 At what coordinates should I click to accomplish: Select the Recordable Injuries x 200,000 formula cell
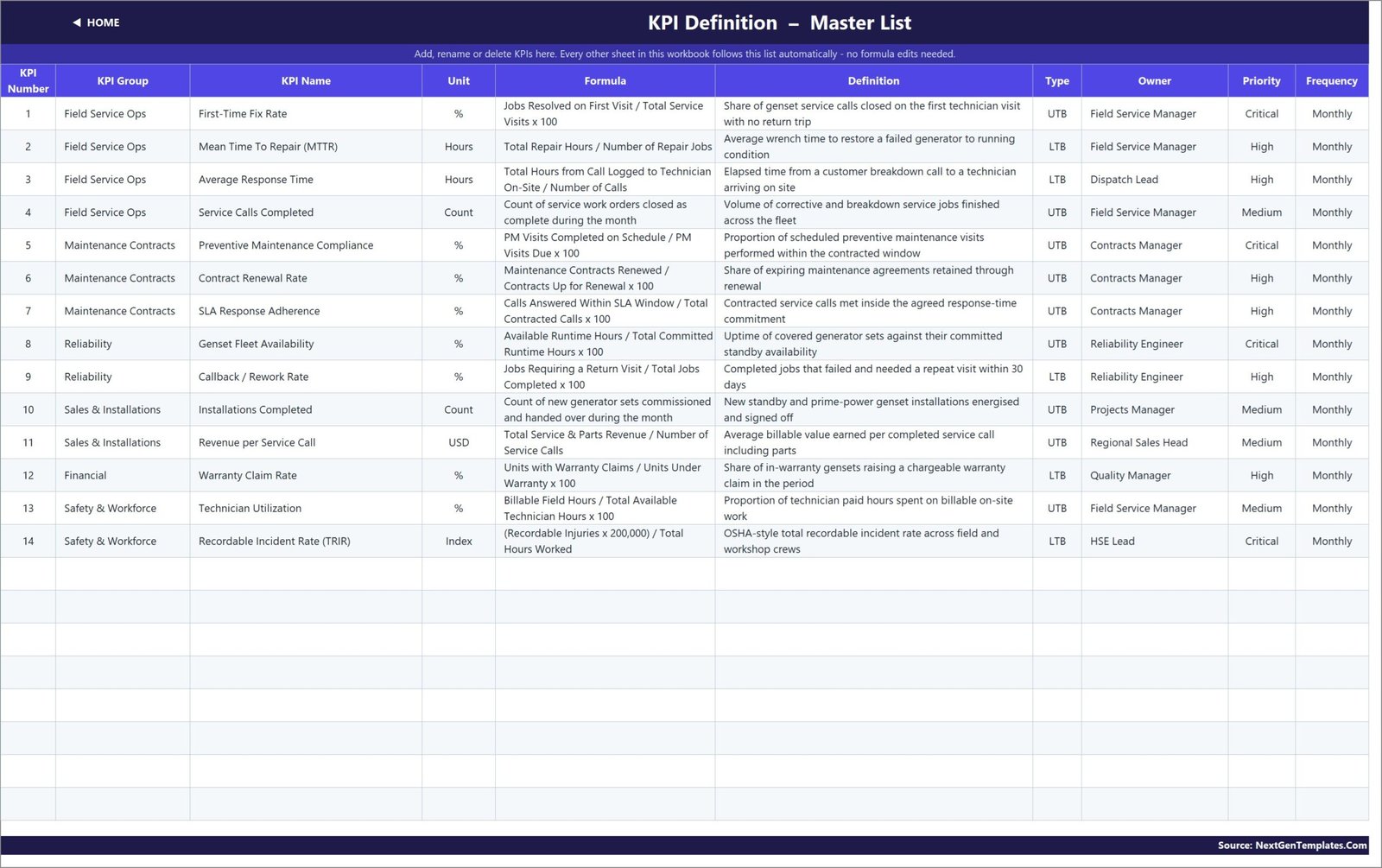point(605,541)
